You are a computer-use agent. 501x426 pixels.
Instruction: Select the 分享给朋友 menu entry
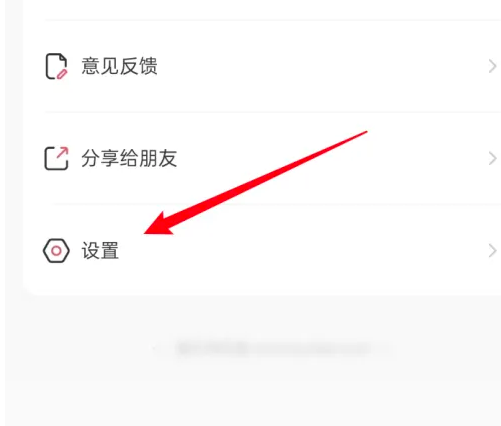tap(129, 158)
